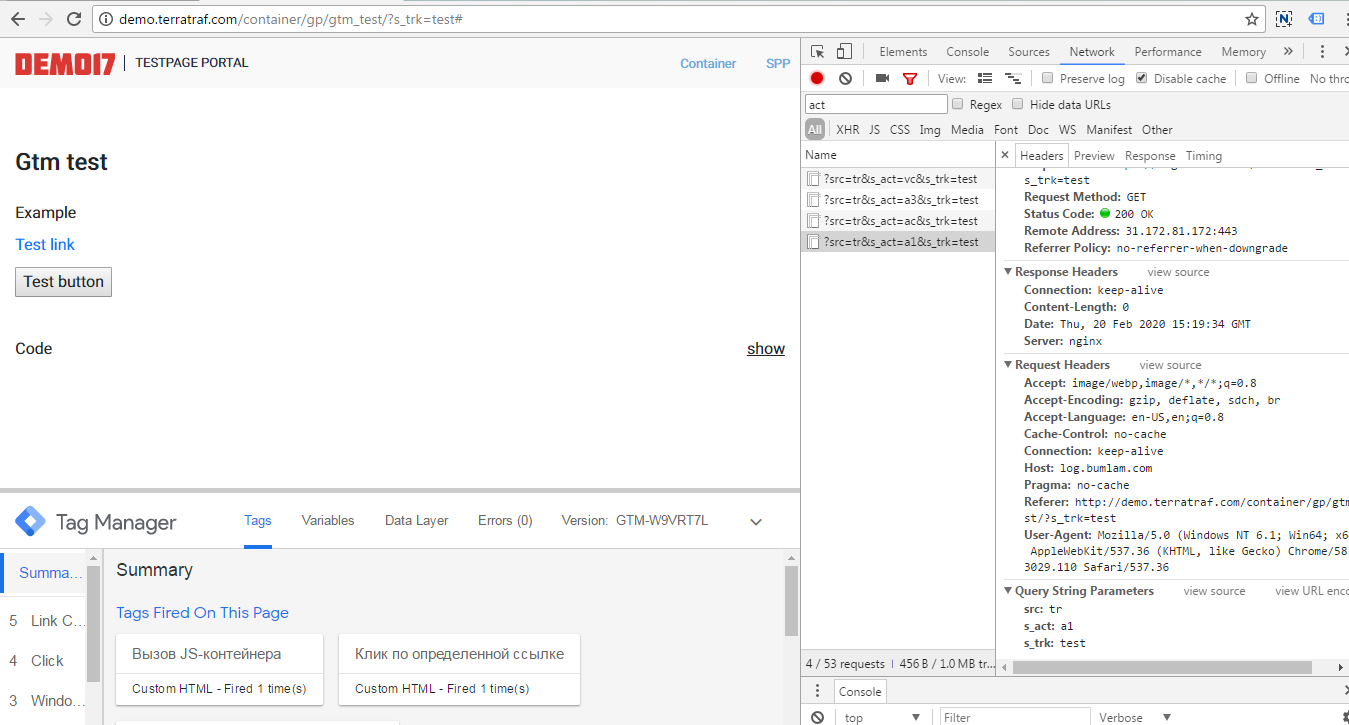Open the Performance tab

[1168, 52]
